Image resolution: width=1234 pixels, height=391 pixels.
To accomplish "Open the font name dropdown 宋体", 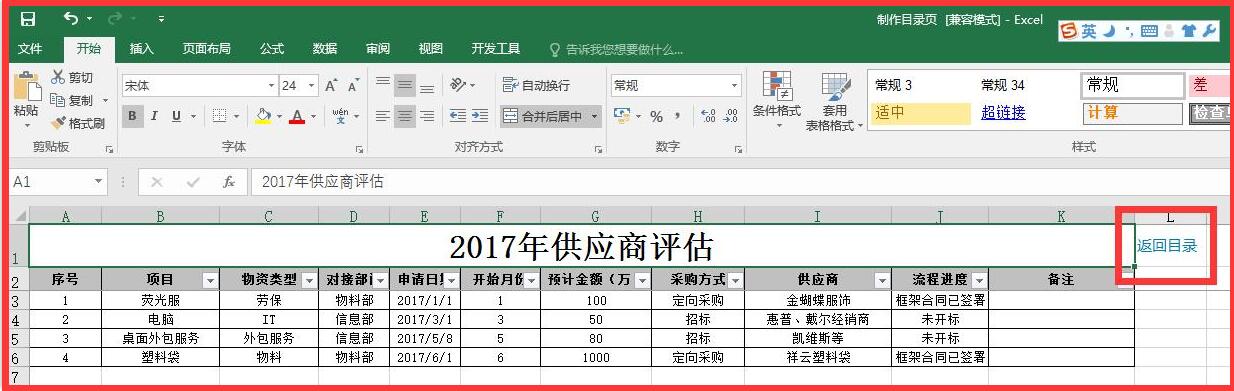I will (271, 86).
